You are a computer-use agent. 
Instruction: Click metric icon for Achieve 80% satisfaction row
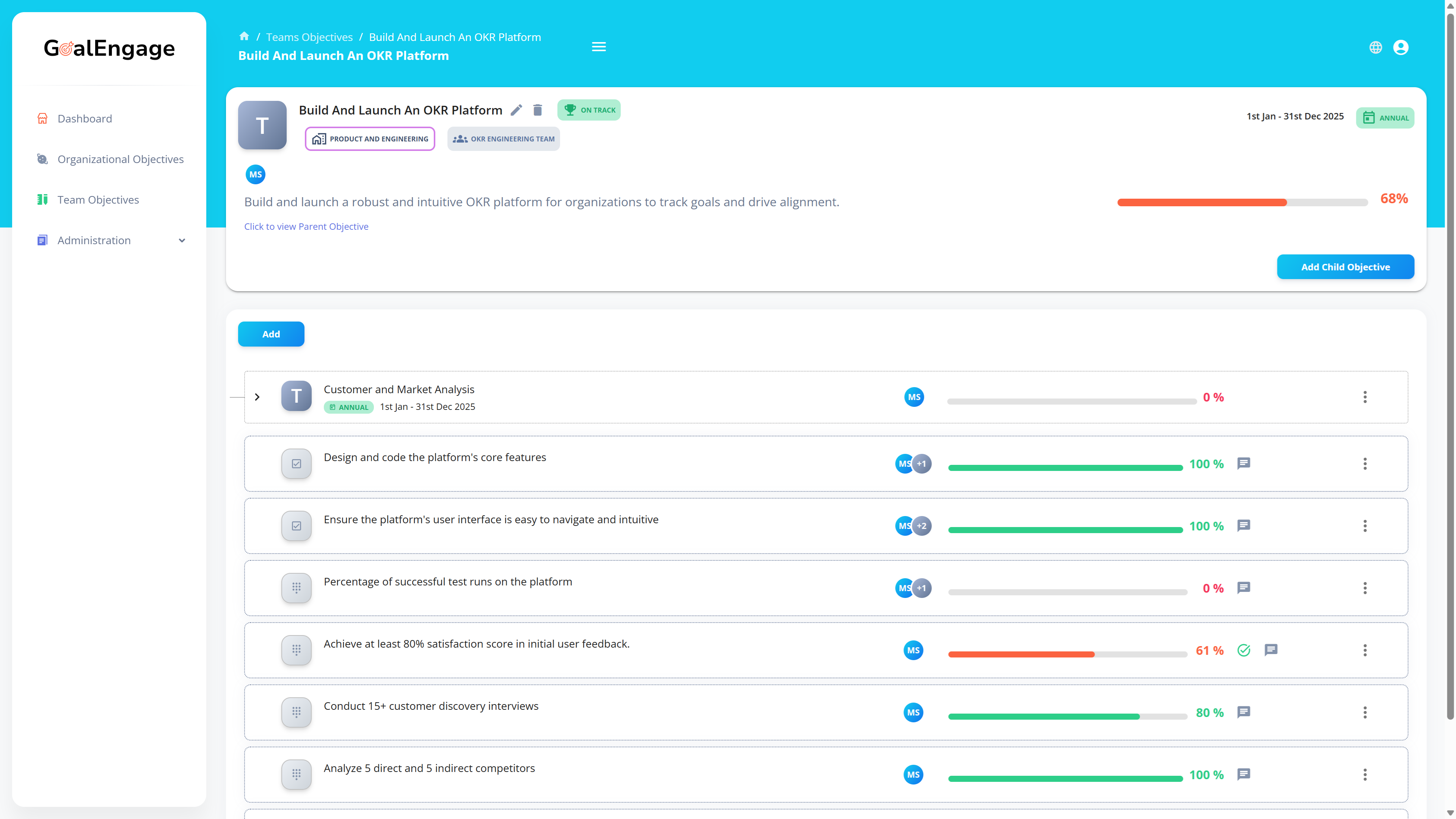[x=296, y=651]
